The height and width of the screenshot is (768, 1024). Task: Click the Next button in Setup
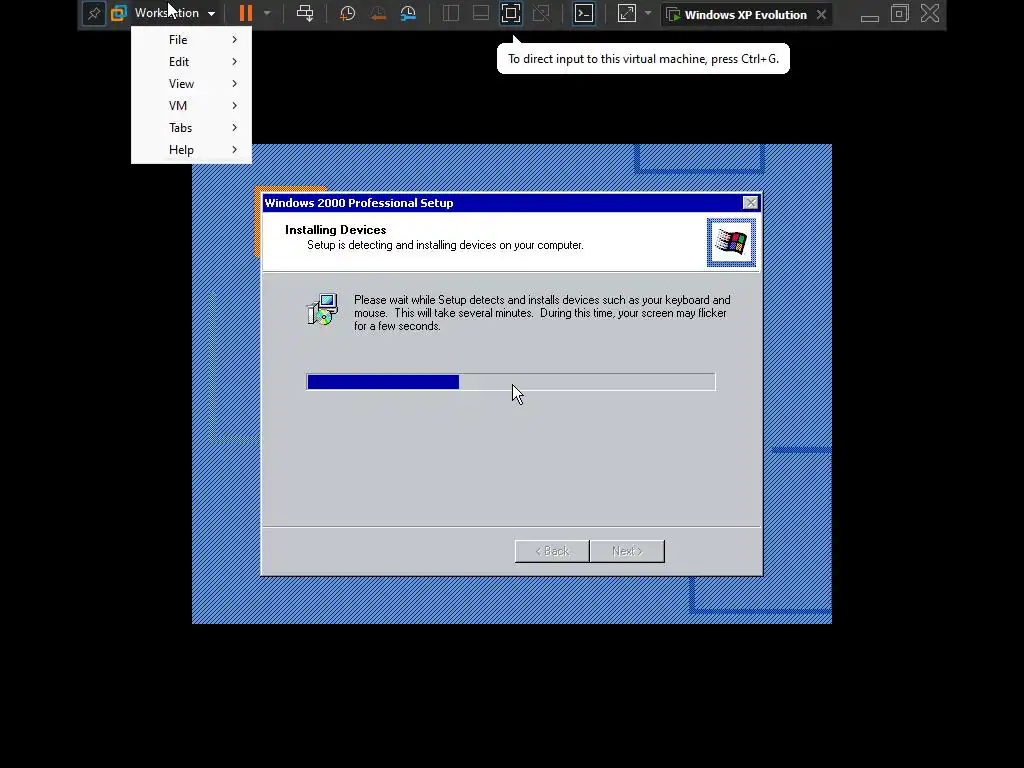(x=627, y=551)
